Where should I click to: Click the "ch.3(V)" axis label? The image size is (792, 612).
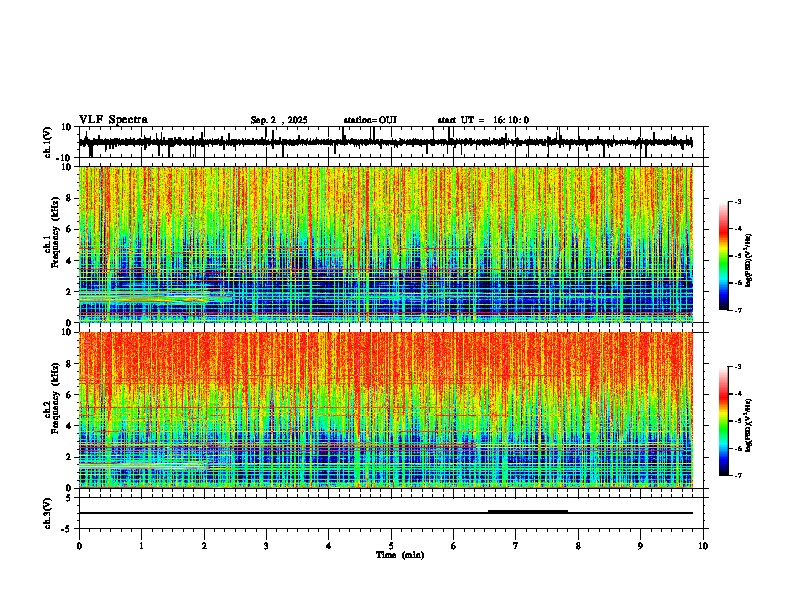pos(48,513)
